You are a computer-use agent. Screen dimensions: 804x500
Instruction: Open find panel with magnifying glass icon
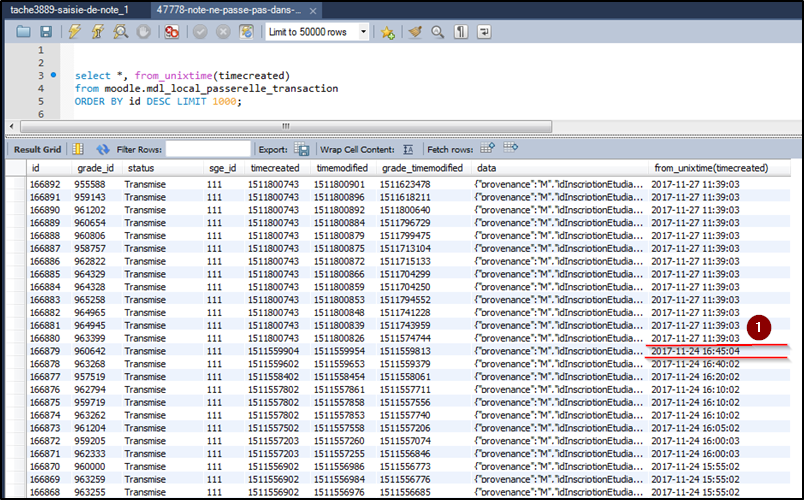click(437, 32)
